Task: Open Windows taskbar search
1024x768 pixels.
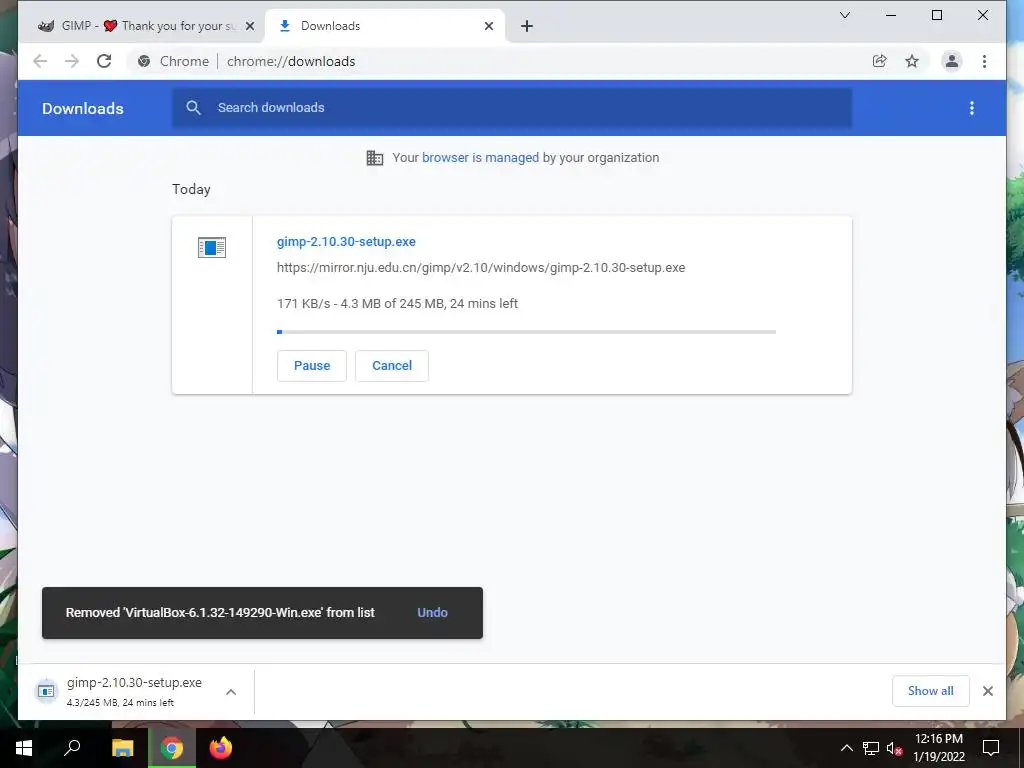Action: click(72, 748)
